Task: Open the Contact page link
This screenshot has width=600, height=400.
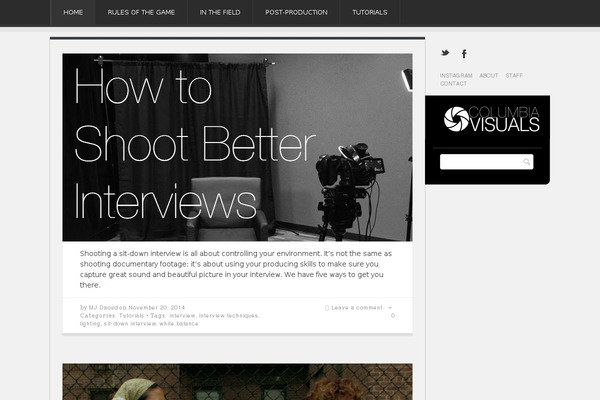Action: click(453, 83)
